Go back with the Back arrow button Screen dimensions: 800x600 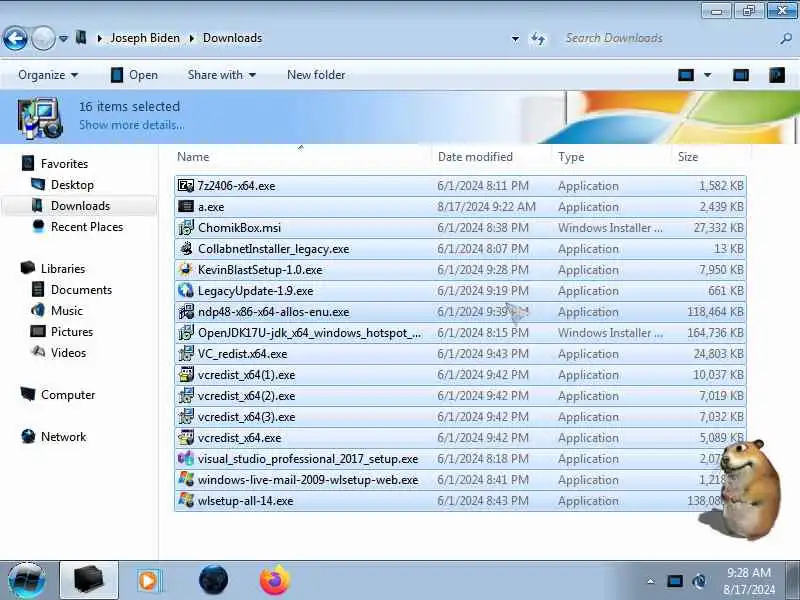[15, 38]
